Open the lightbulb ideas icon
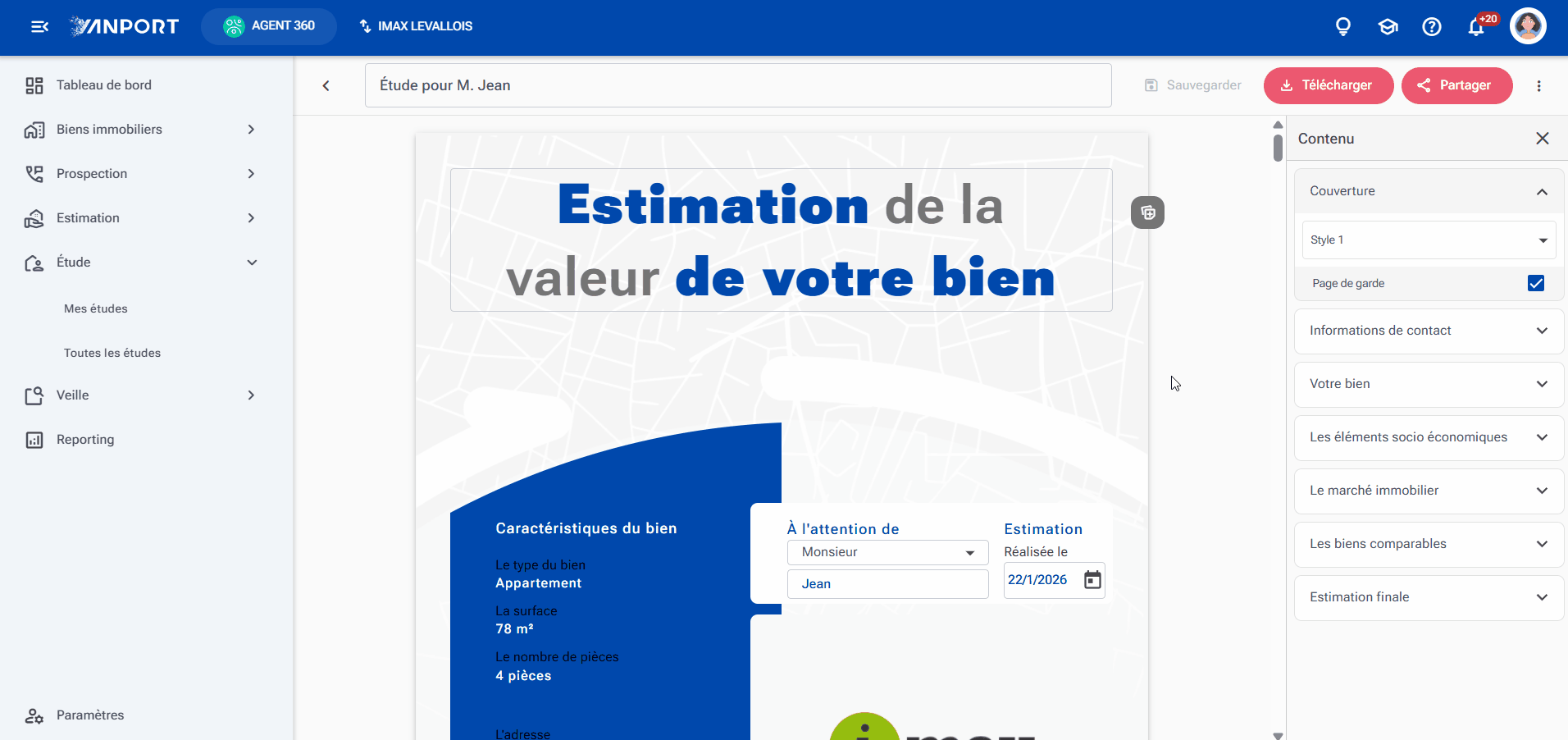 tap(1343, 27)
